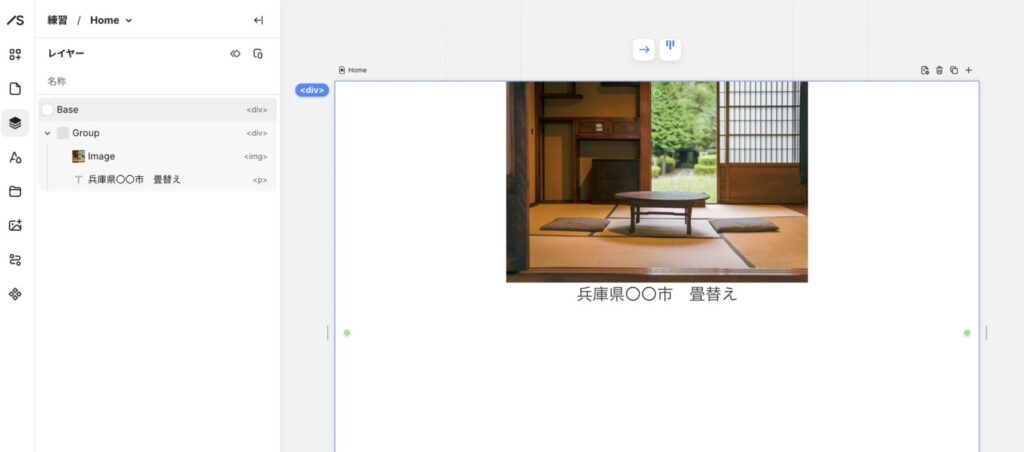Toggle the Group layer square box
The width and height of the screenshot is (1024, 452).
click(x=63, y=133)
